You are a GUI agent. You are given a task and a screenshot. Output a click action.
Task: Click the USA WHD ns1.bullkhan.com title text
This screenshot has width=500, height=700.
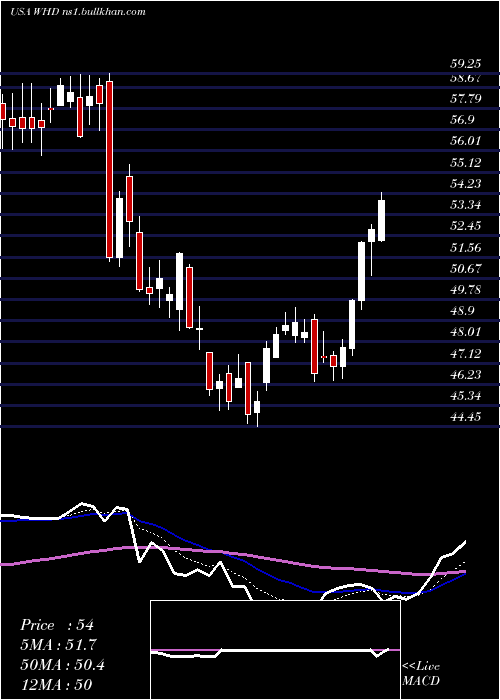click(77, 12)
